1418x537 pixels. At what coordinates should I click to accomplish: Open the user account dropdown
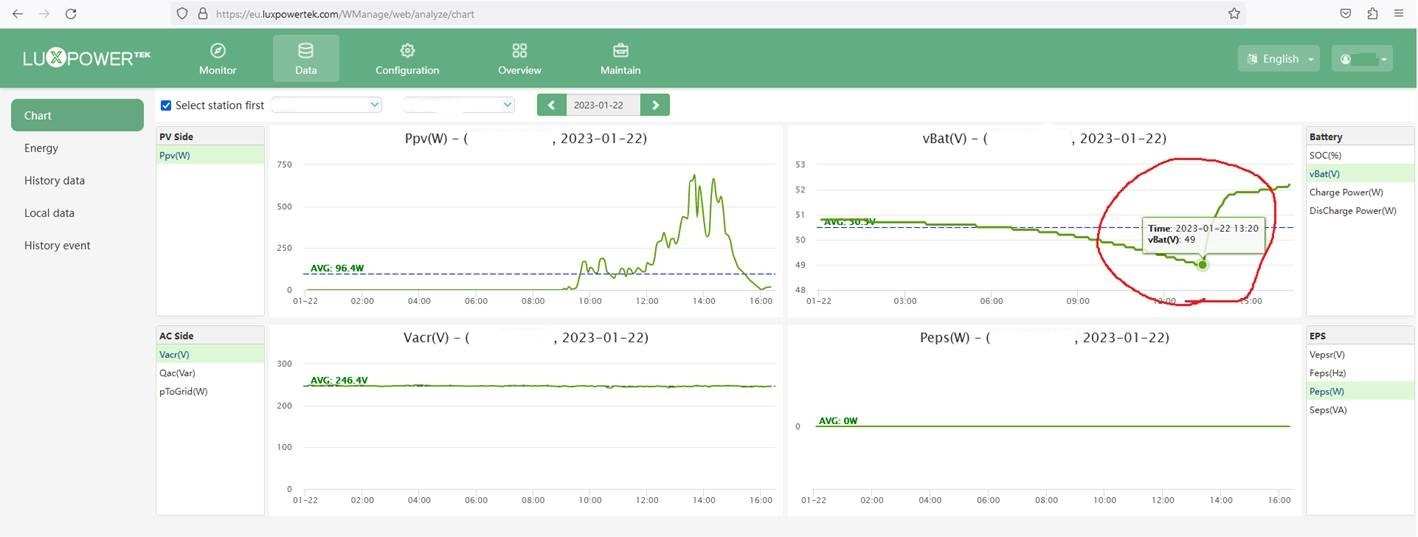[1361, 59]
